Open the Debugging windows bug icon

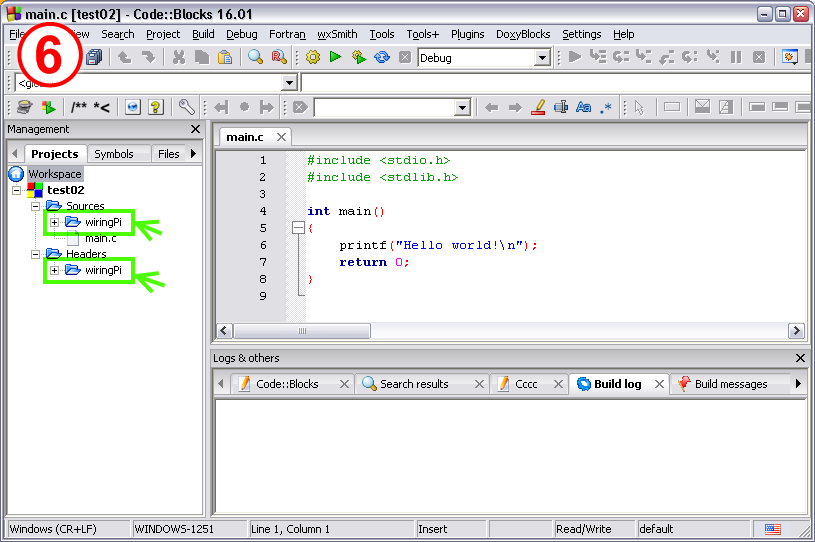point(790,57)
